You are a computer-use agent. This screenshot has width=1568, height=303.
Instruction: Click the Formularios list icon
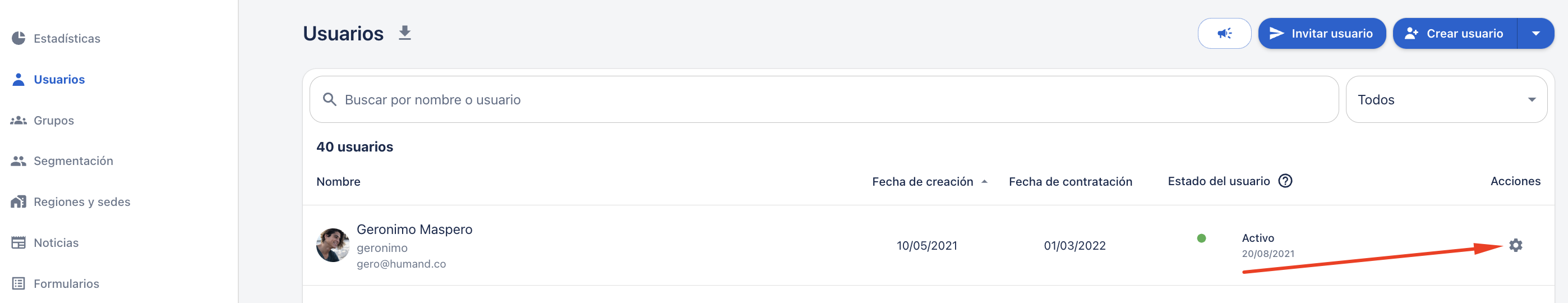[19, 283]
